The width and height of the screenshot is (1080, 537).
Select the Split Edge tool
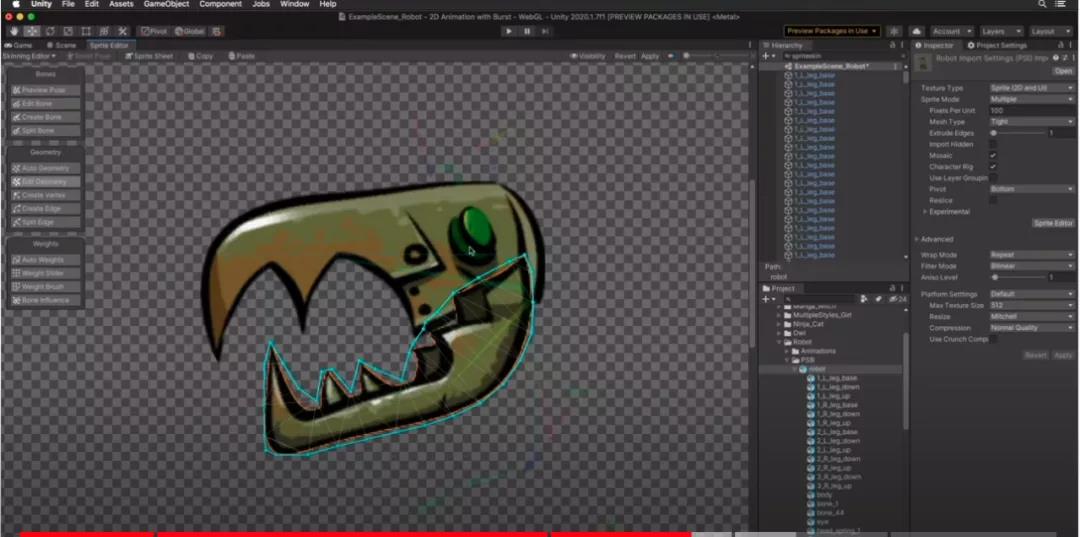[x=45, y=222]
